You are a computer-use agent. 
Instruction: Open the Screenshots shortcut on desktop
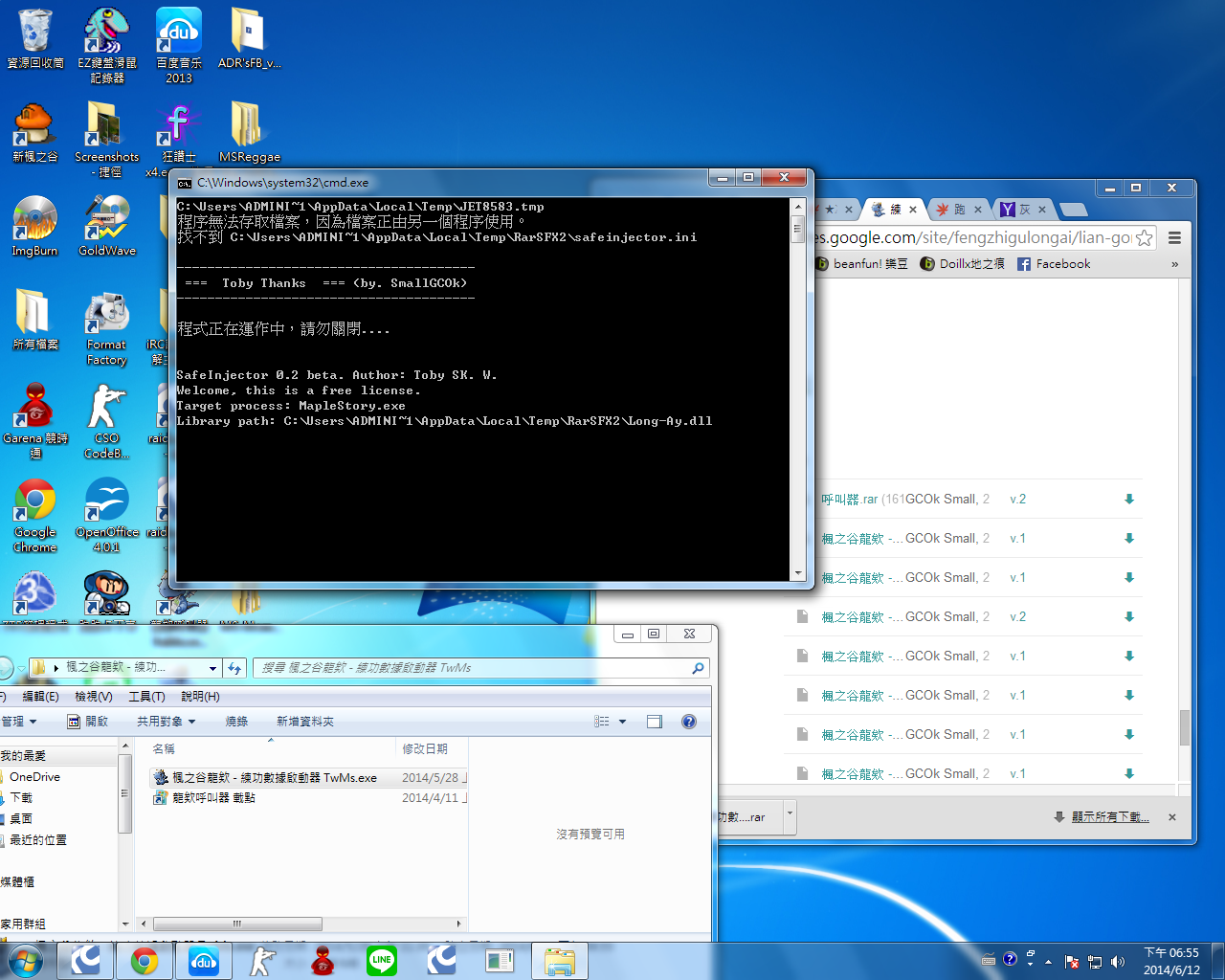tap(106, 140)
